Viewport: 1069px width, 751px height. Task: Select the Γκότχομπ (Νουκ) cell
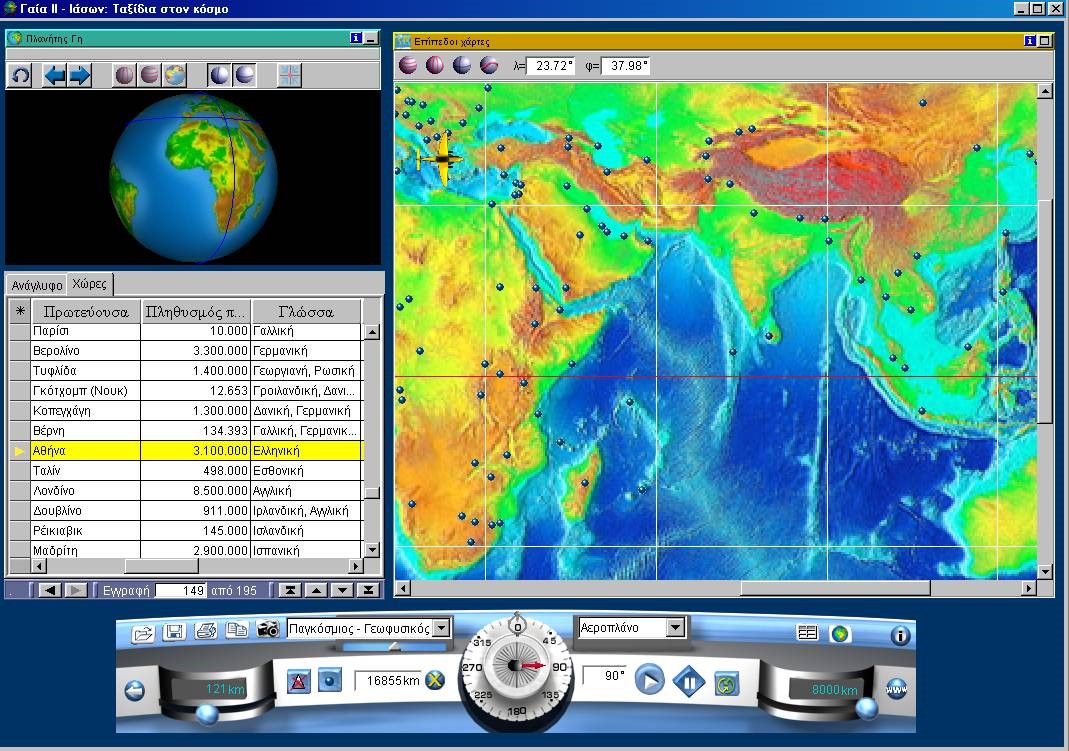click(x=86, y=390)
